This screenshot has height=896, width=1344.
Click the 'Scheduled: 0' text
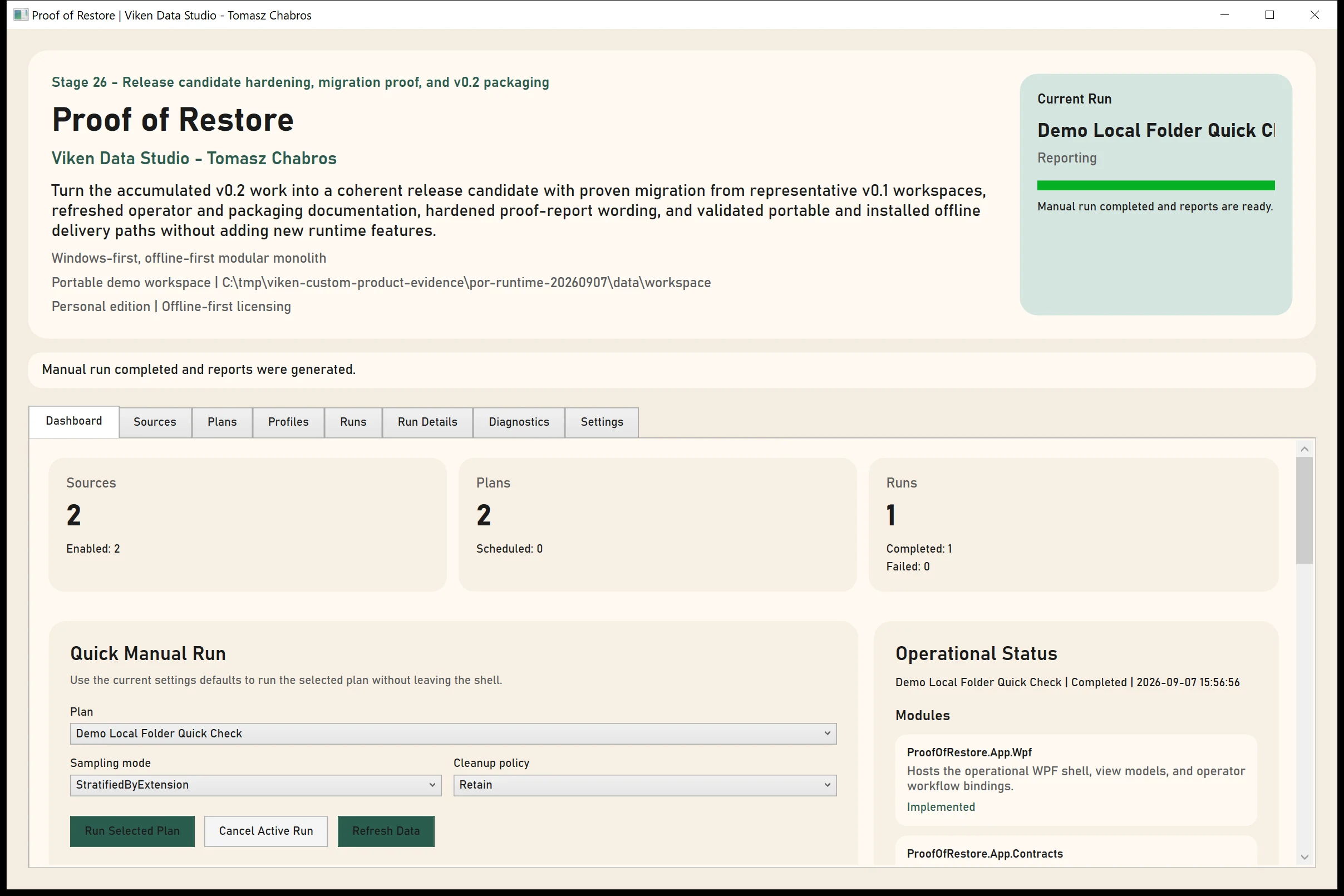point(509,549)
